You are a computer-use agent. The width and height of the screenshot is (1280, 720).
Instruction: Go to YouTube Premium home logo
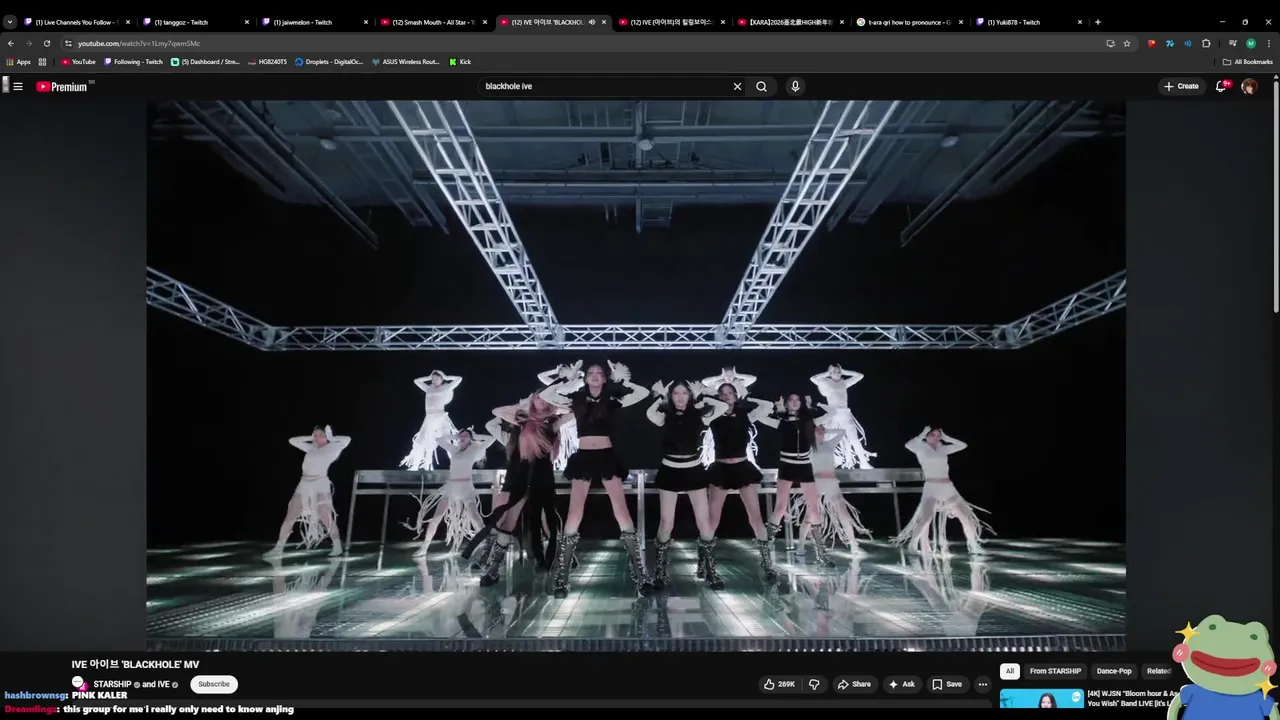click(63, 87)
